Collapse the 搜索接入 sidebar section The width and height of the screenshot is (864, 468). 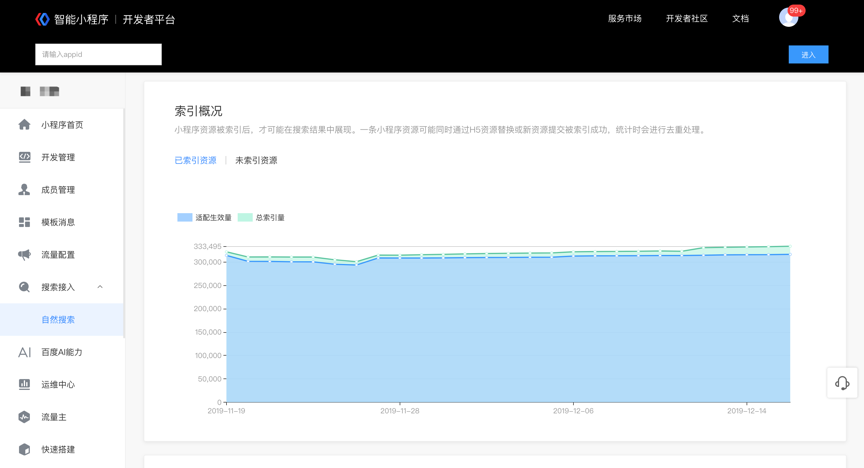[x=100, y=287]
